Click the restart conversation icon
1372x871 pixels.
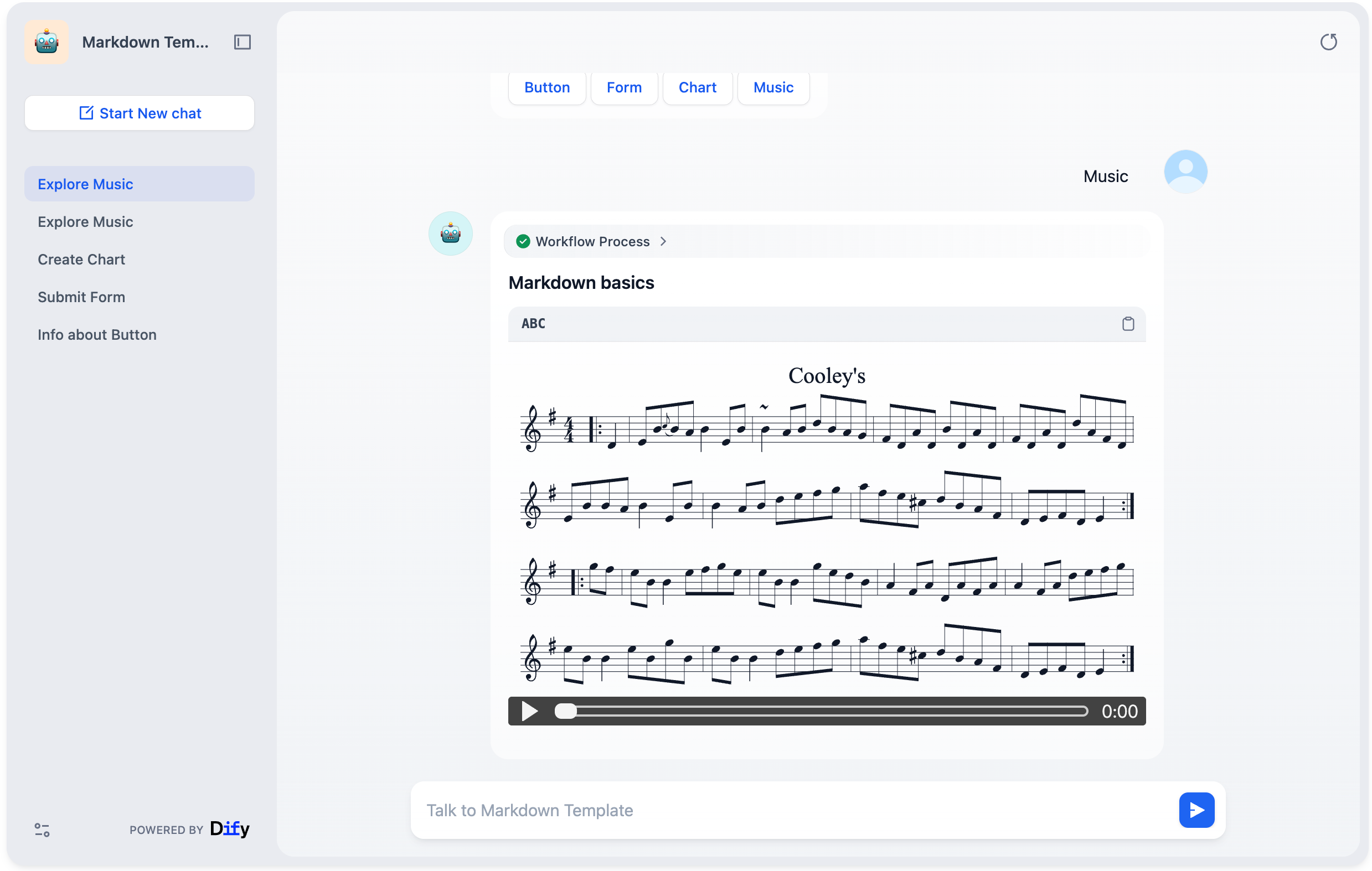tap(1328, 42)
